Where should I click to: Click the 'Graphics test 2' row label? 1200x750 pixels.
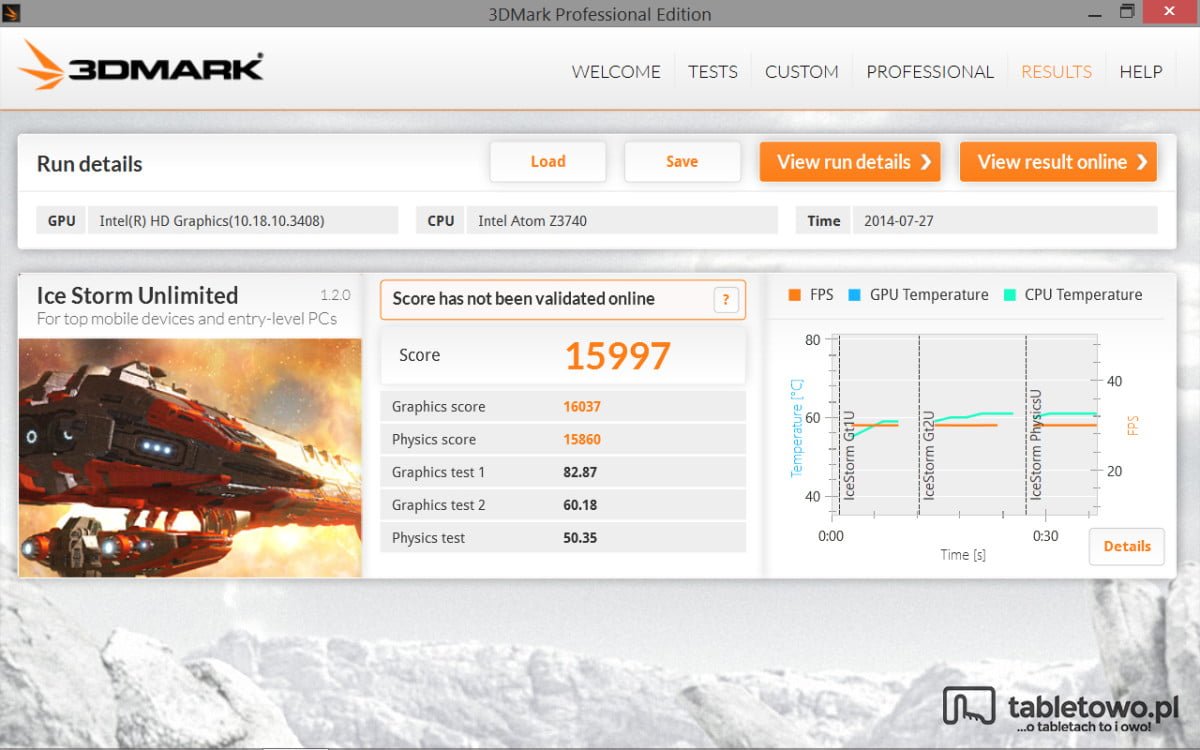(438, 506)
